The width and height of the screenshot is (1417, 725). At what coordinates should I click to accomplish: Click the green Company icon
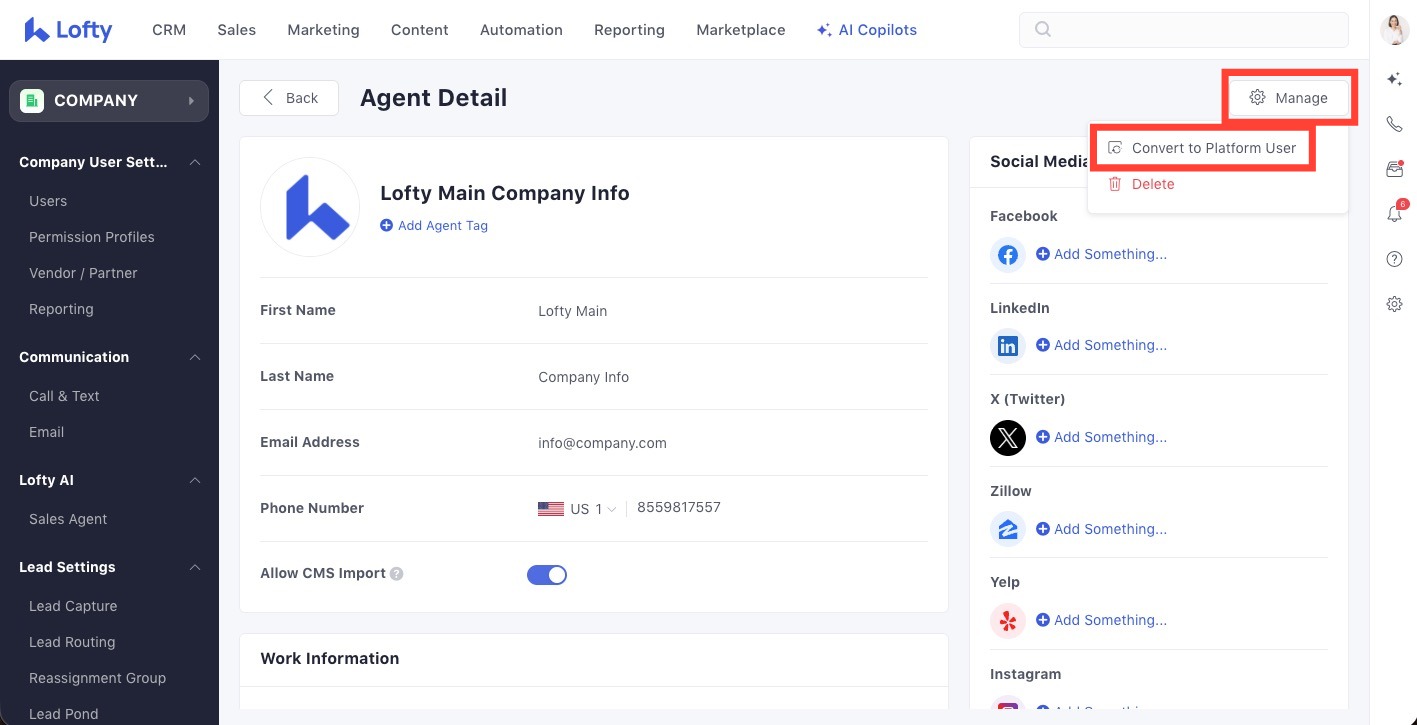click(32, 101)
